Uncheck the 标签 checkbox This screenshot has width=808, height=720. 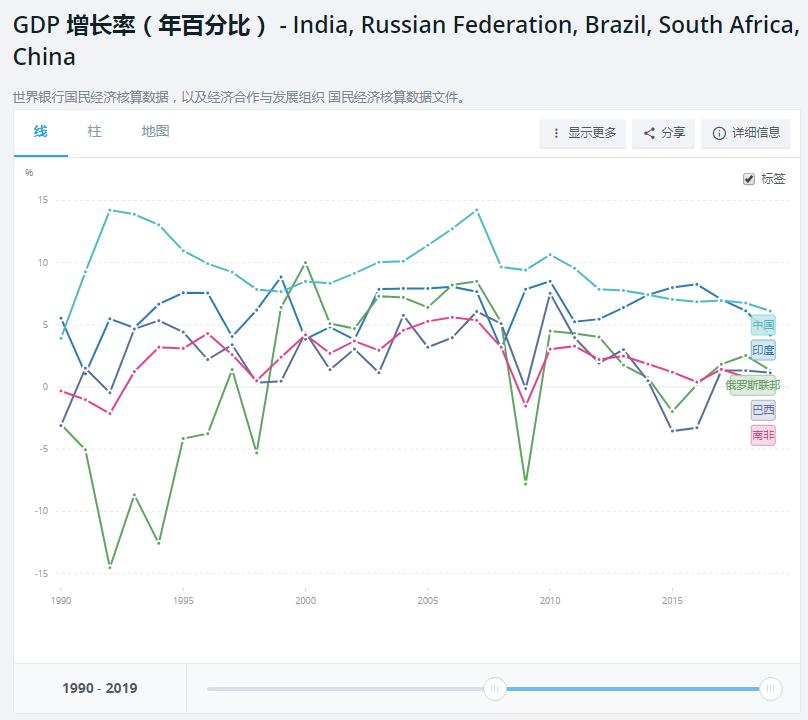749,179
